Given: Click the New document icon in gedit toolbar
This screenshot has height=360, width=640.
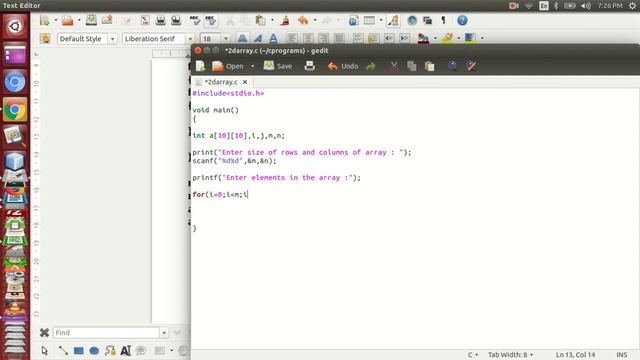Looking at the screenshot, I should pos(200,66).
